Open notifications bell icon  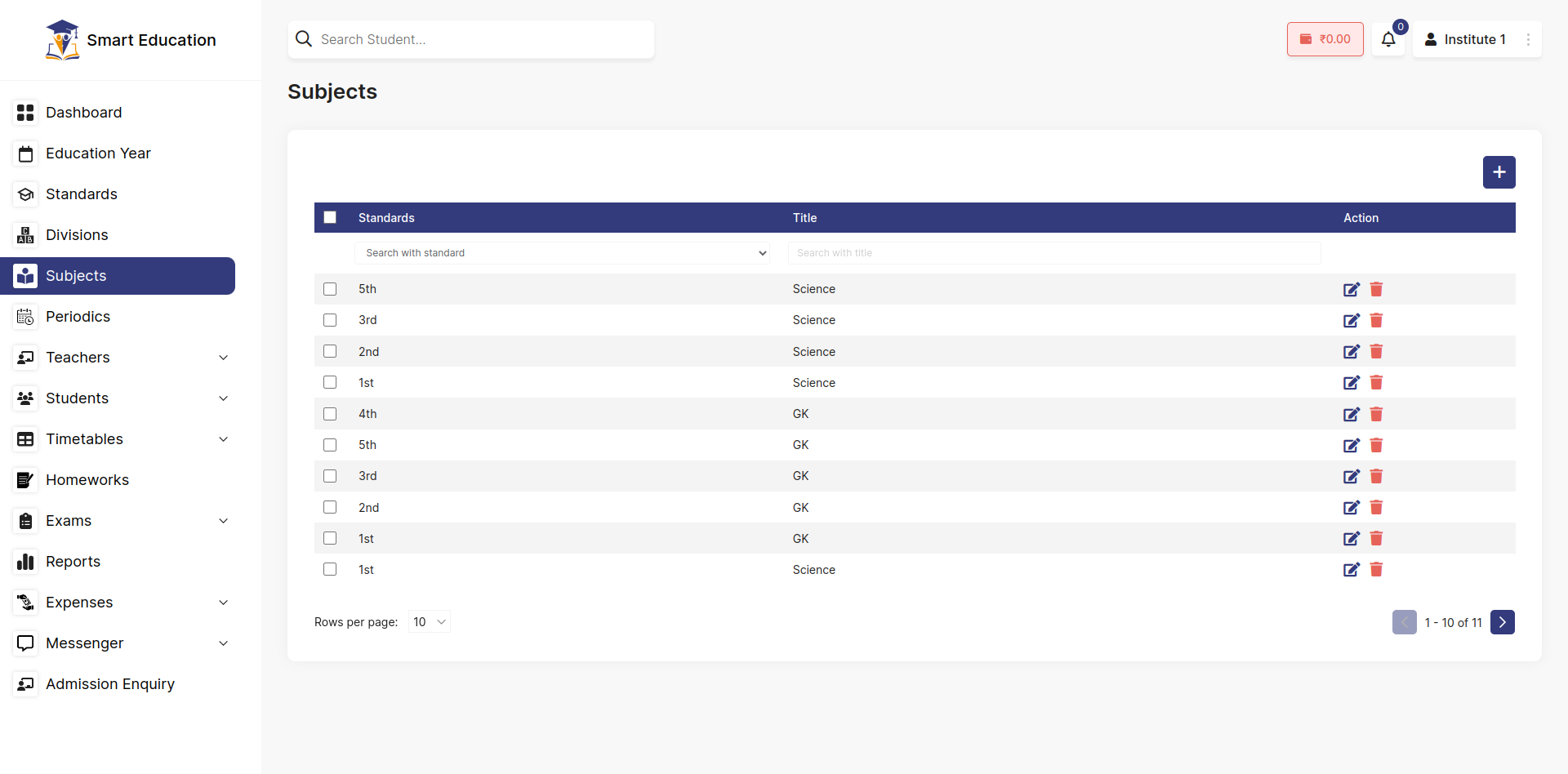coord(1388,39)
